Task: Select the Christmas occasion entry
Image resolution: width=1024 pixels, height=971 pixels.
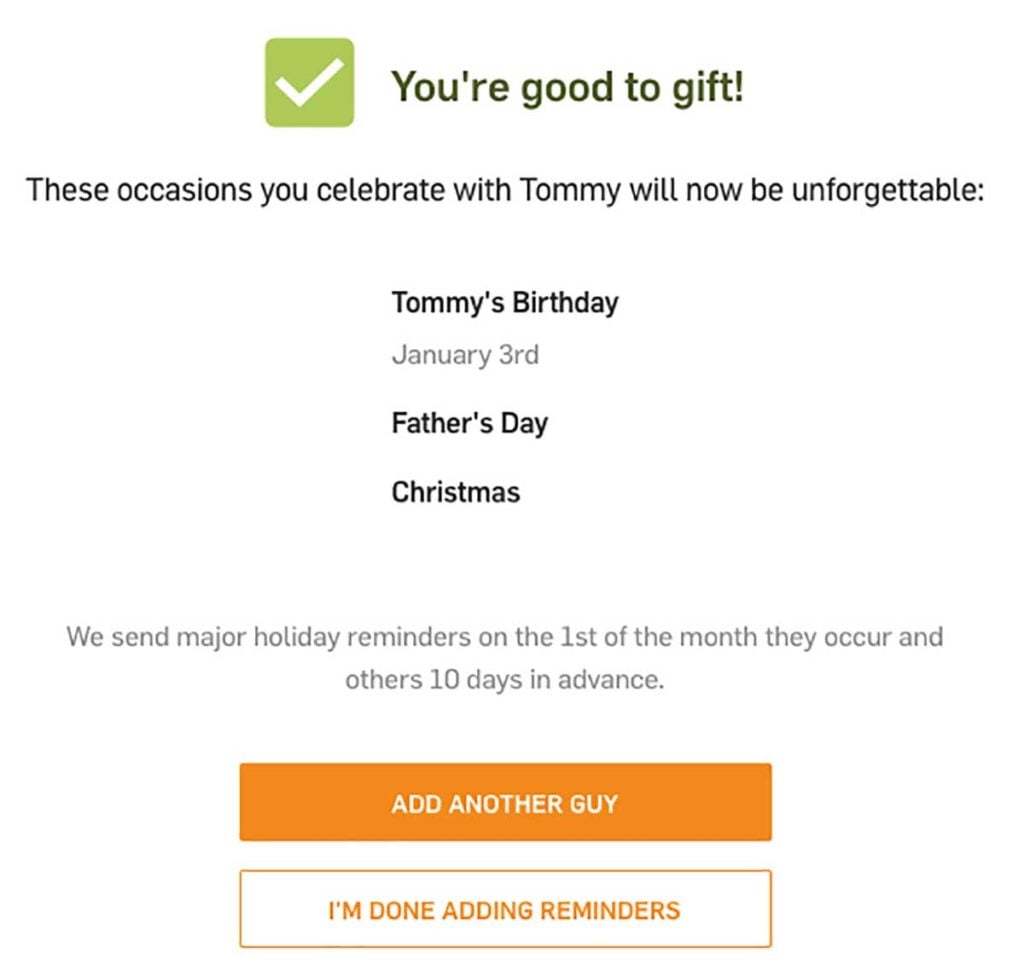Action: [x=456, y=492]
